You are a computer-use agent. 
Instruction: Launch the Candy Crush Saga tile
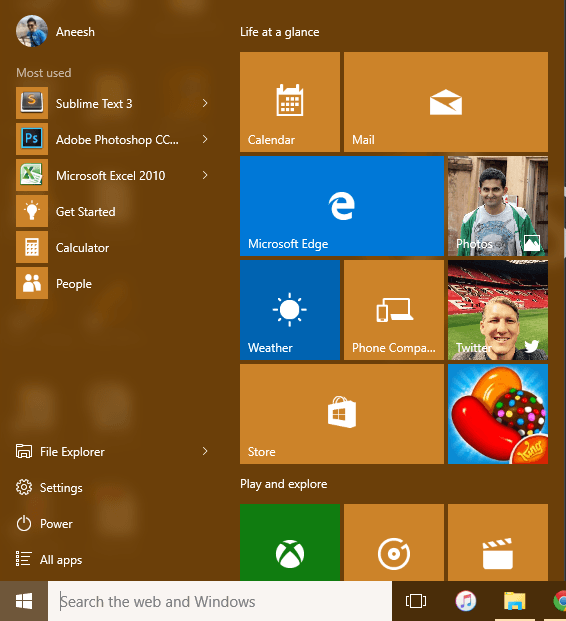pyautogui.click(x=498, y=414)
